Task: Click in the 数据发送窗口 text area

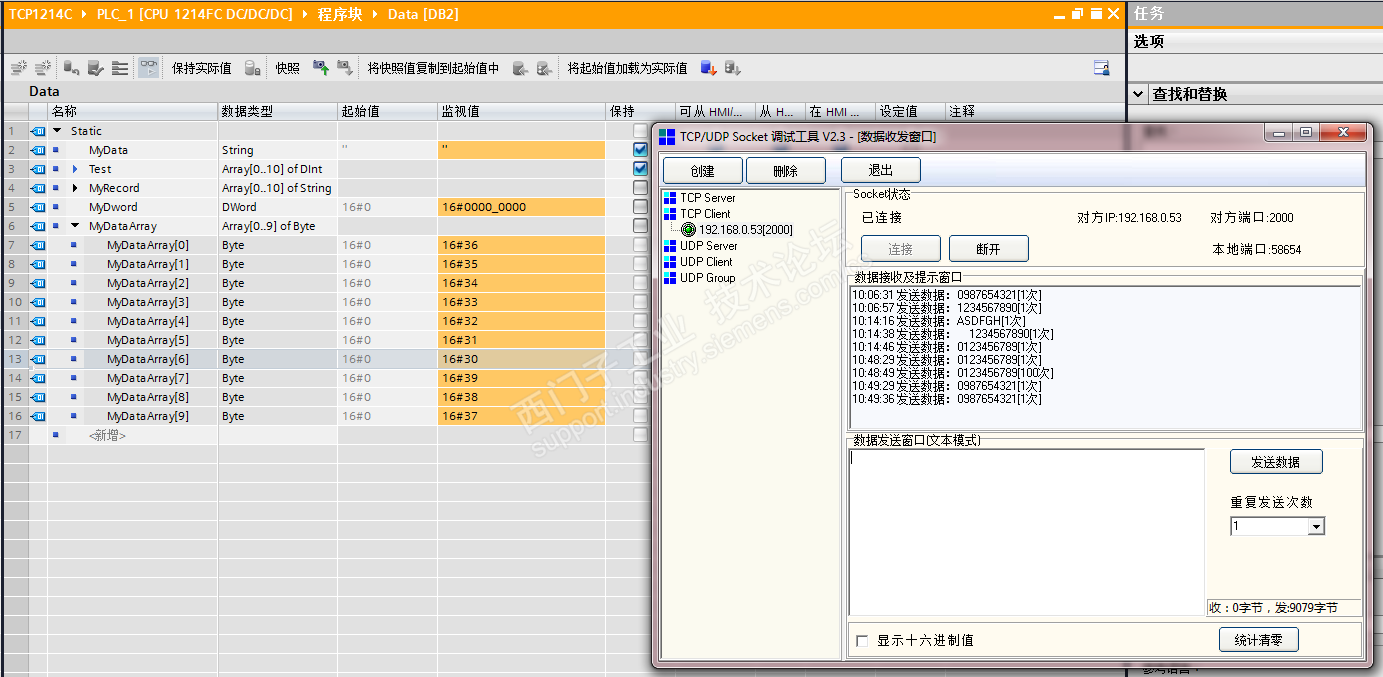Action: [x=1026, y=532]
